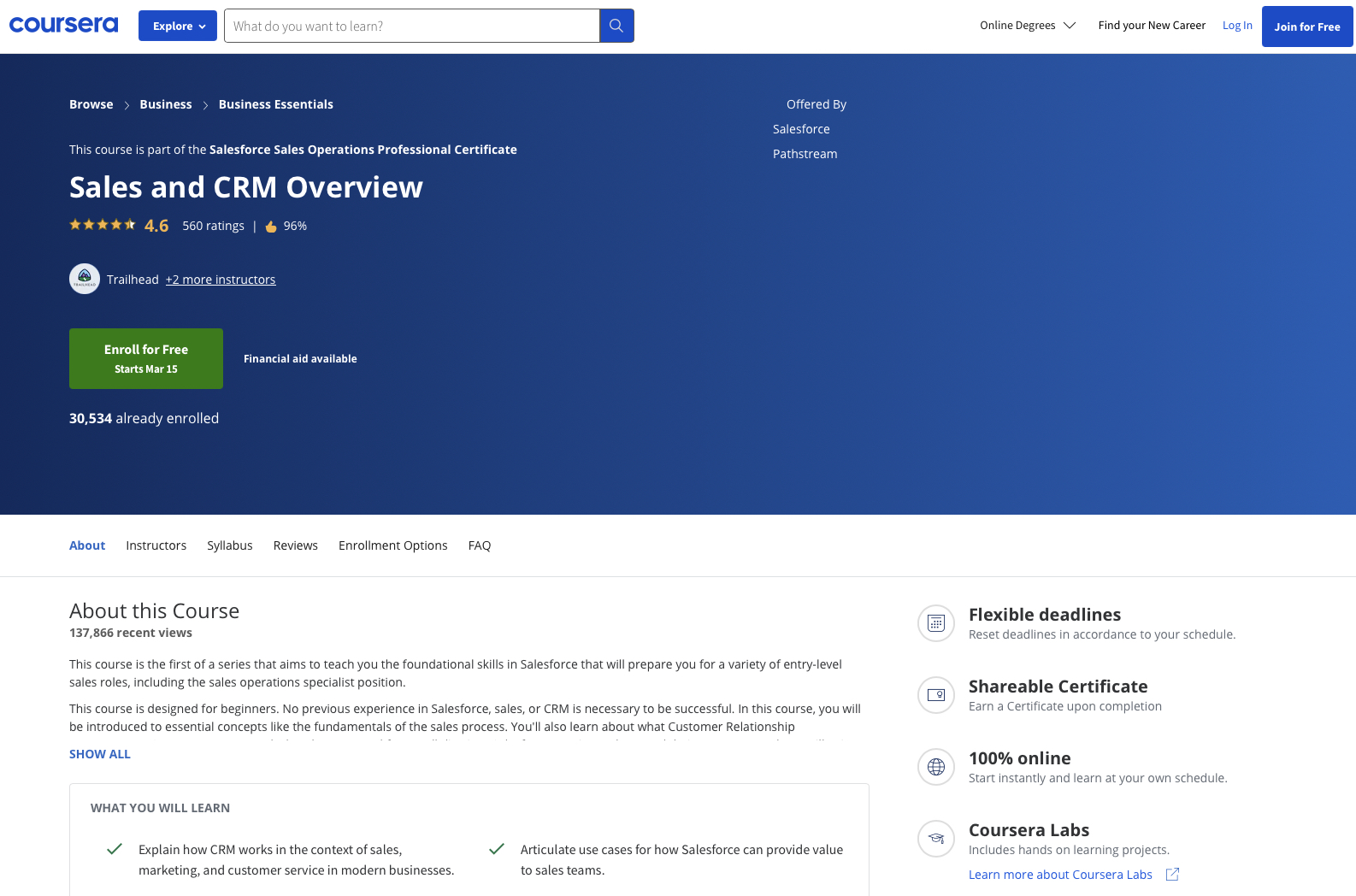The image size is (1356, 896).
Task: Click the Trailhead instructor avatar
Action: [x=85, y=279]
